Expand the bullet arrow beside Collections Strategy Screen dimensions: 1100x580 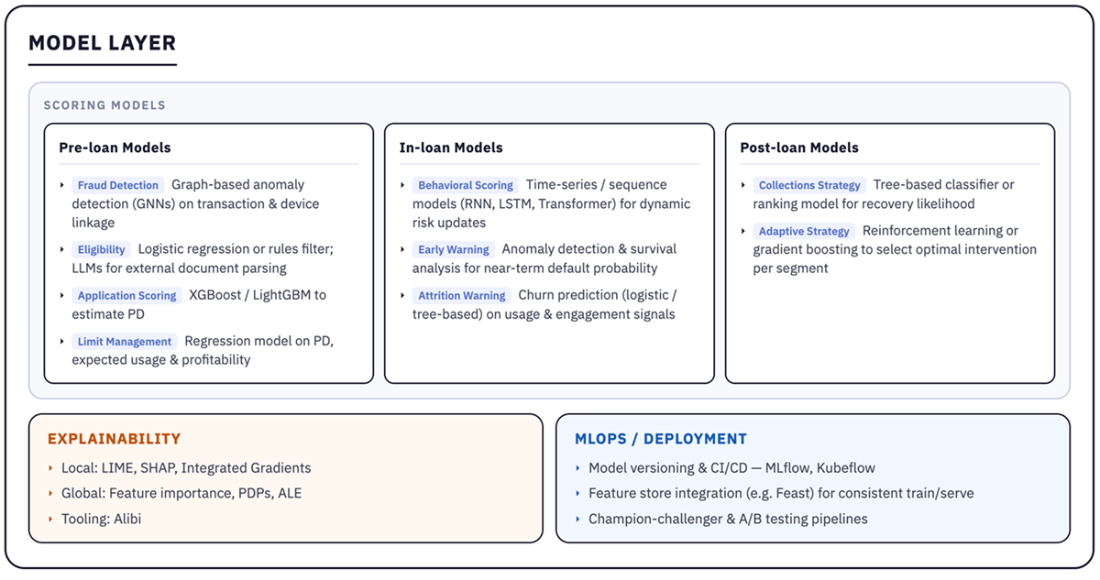[x=744, y=185]
